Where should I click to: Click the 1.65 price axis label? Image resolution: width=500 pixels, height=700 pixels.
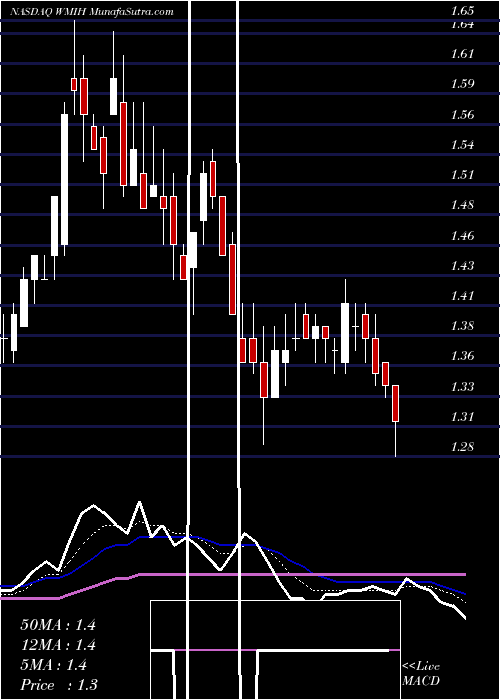coord(462,11)
